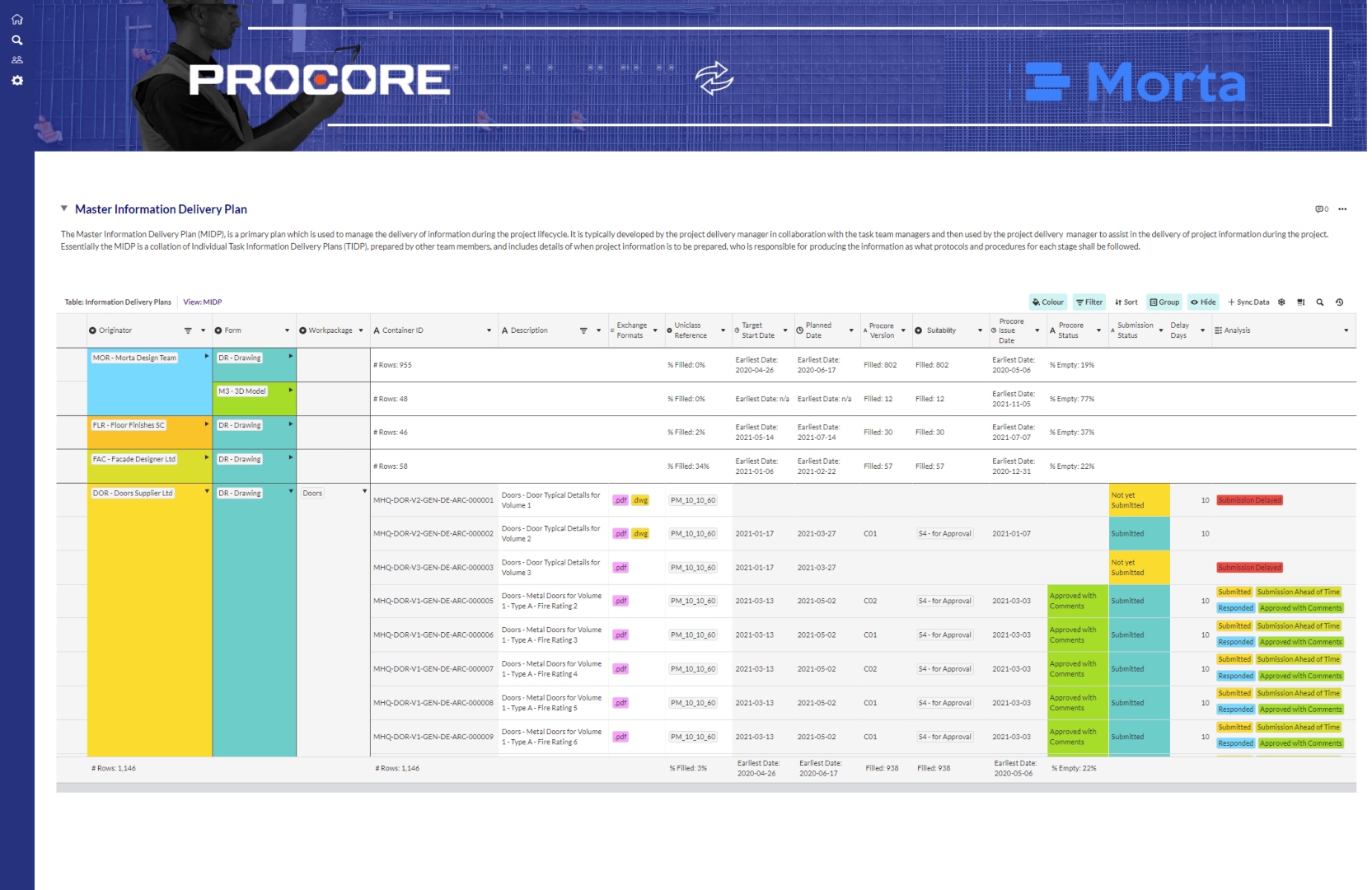This screenshot has height=890, width=1372.
Task: Open the home icon in sidebar
Action: [17, 20]
